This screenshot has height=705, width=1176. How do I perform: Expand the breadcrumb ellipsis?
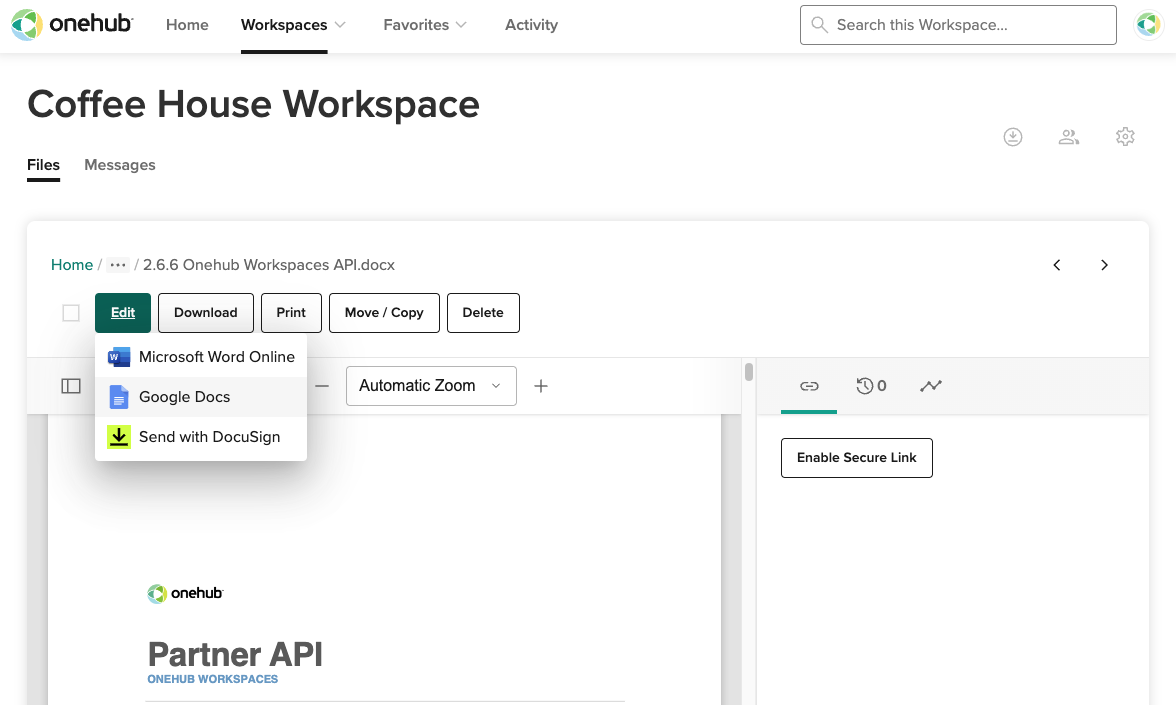[x=118, y=265]
